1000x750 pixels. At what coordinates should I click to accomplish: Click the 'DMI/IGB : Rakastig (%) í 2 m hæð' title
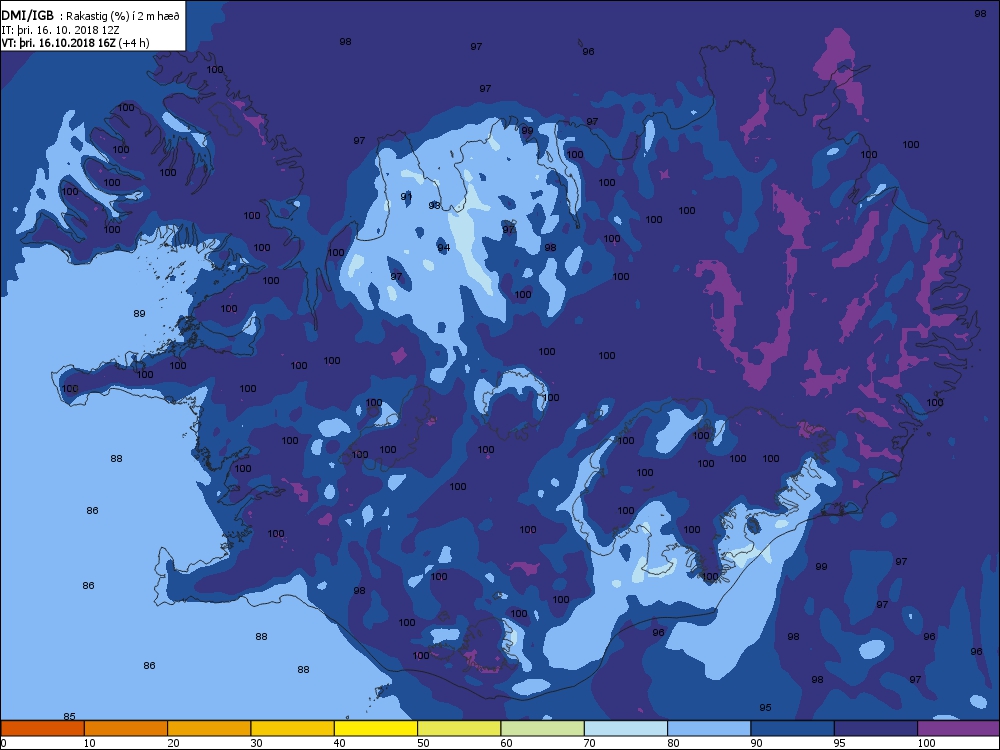pos(91,17)
